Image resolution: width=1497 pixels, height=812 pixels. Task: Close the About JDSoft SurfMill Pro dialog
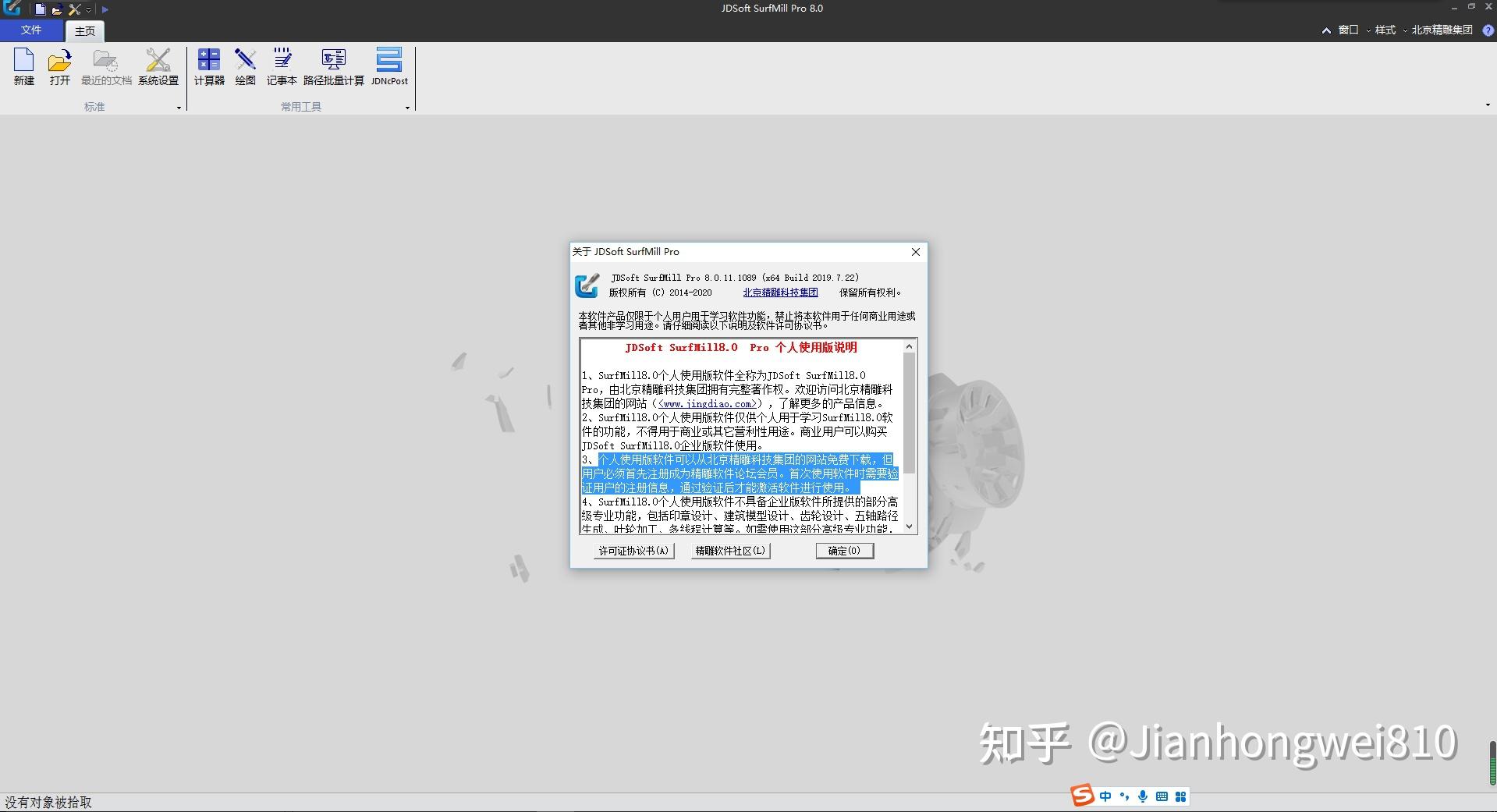916,252
